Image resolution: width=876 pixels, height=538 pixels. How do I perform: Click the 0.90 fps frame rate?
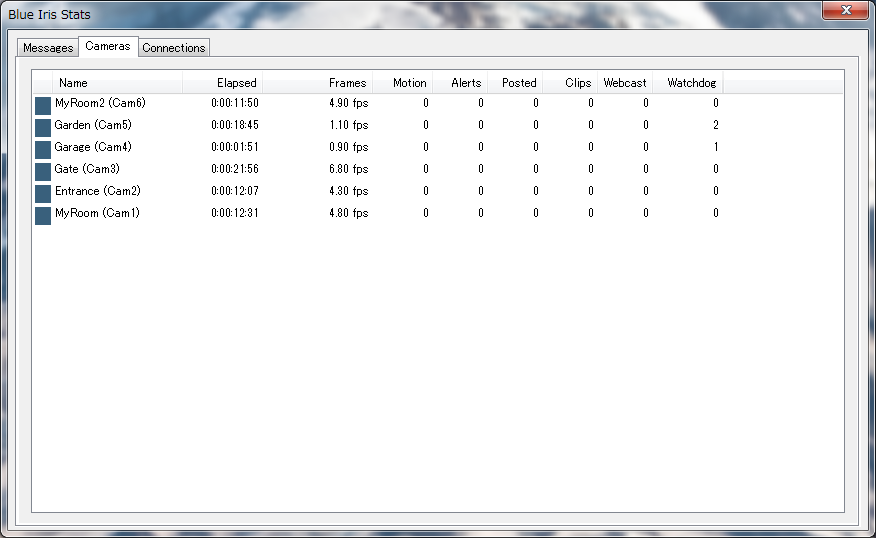(x=349, y=147)
